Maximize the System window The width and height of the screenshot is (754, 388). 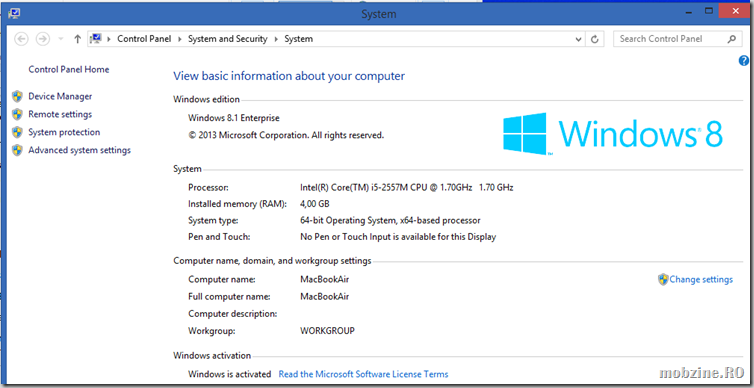[x=708, y=11]
